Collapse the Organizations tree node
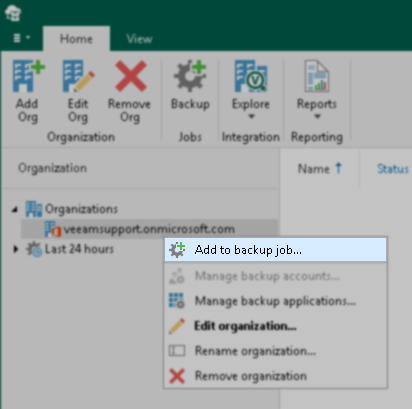 pyautogui.click(x=15, y=209)
